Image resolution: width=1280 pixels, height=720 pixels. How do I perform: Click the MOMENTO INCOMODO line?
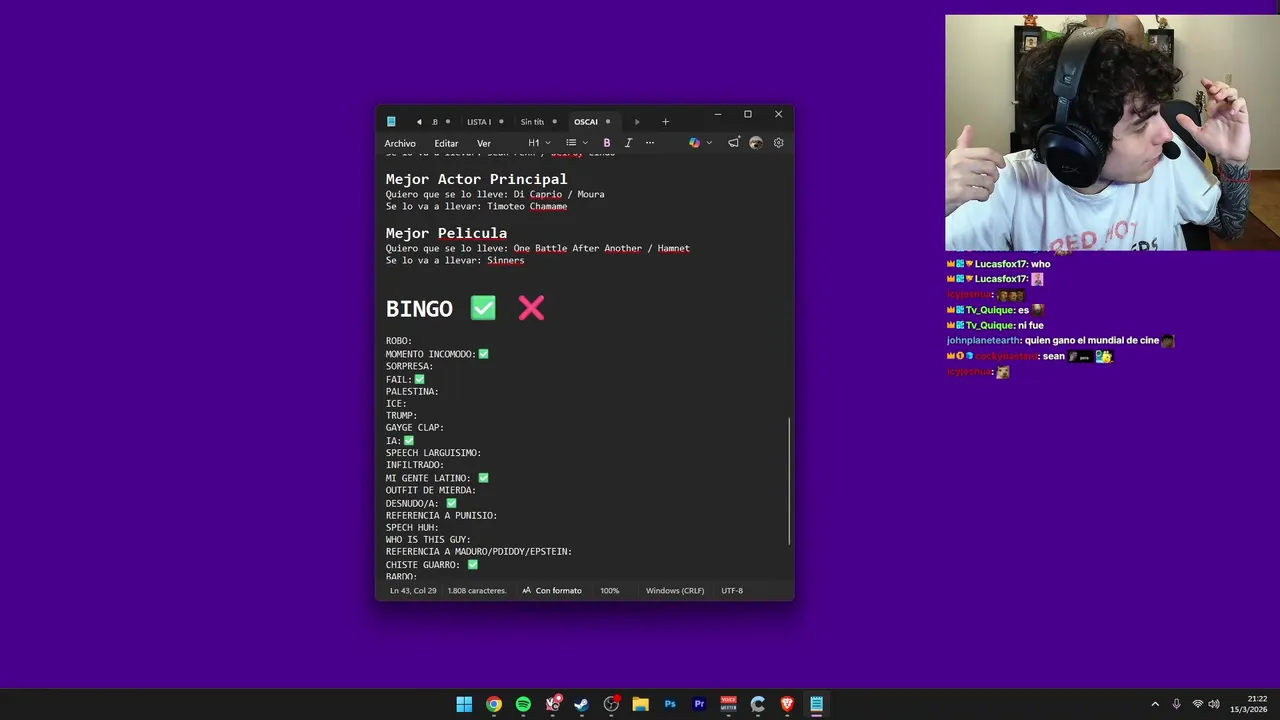[437, 354]
